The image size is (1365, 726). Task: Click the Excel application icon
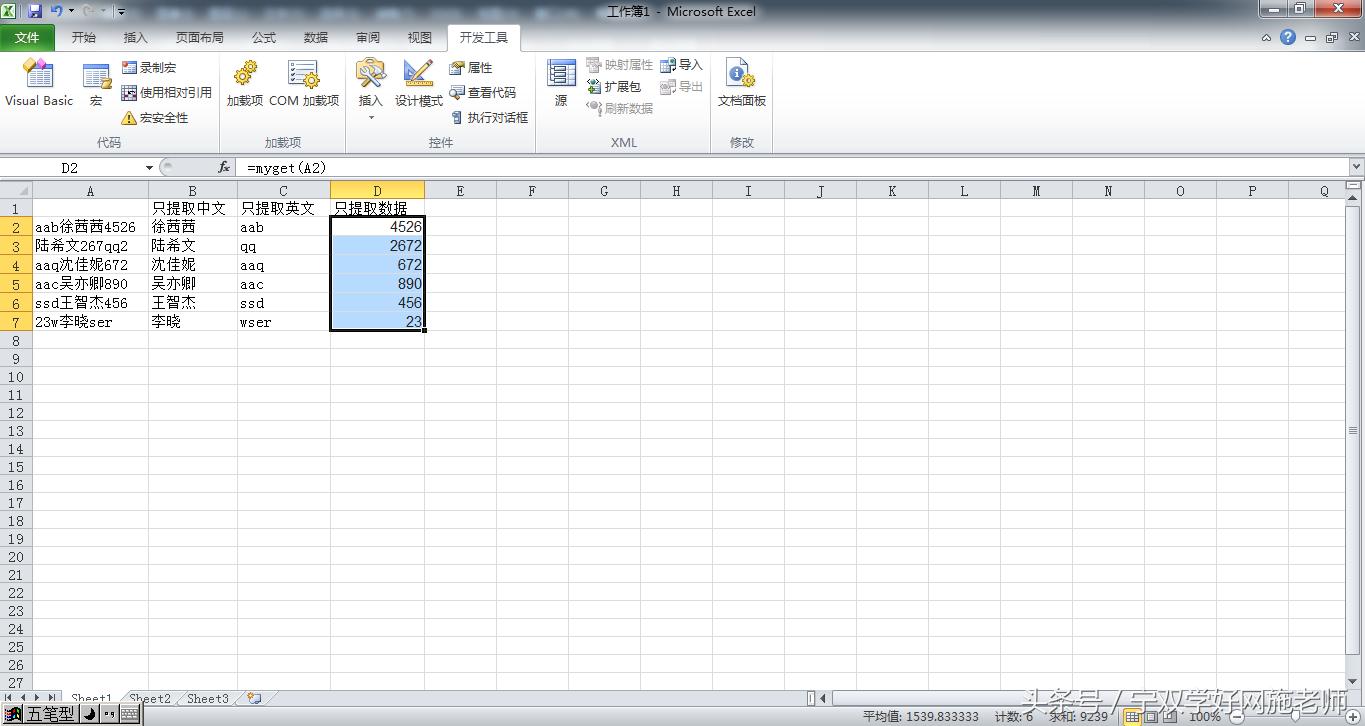9,11
